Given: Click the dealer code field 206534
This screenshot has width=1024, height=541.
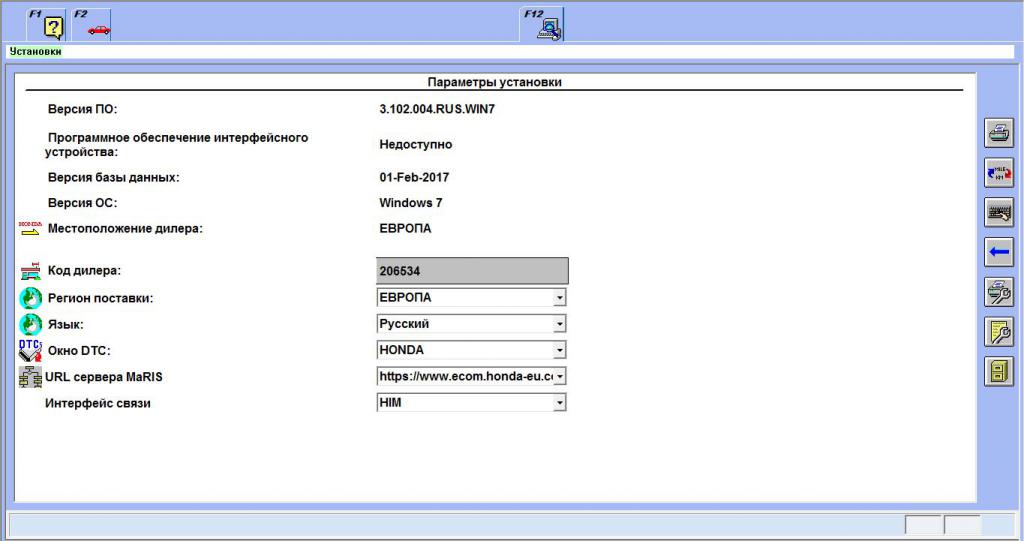Looking at the screenshot, I should pos(472,270).
